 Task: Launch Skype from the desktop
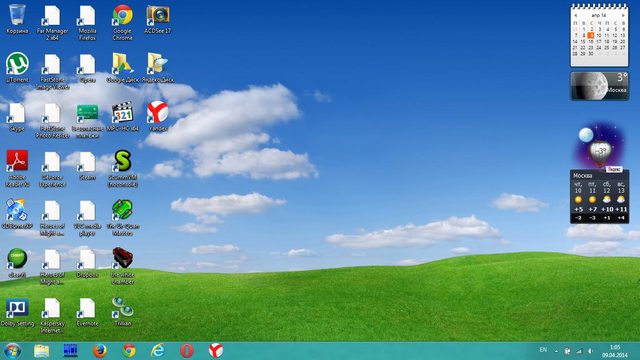click(17, 117)
